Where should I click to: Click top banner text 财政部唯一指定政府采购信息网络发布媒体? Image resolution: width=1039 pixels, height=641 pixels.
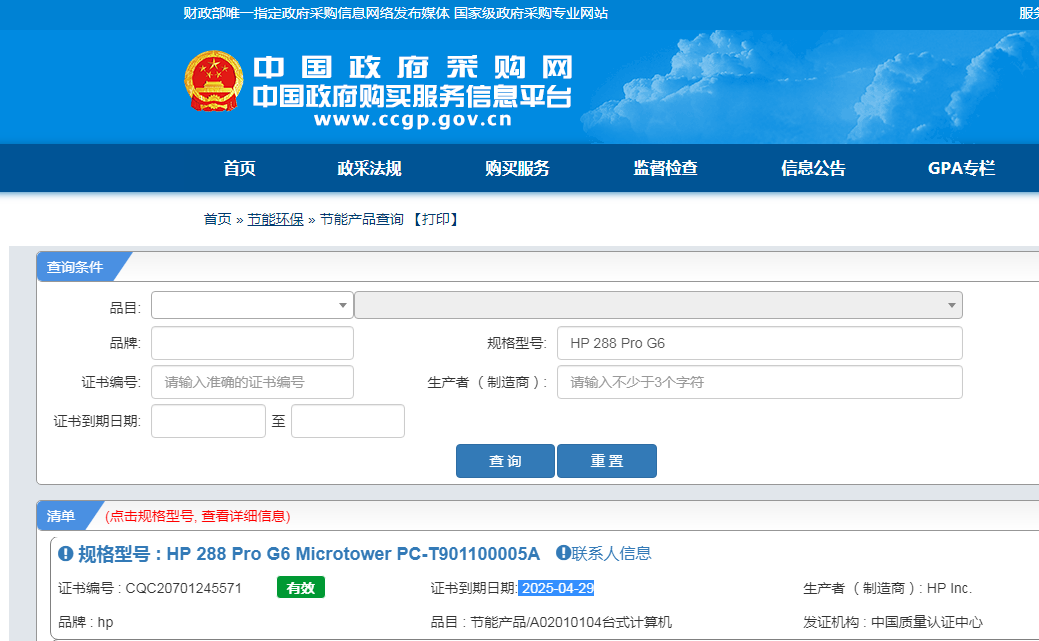[316, 13]
